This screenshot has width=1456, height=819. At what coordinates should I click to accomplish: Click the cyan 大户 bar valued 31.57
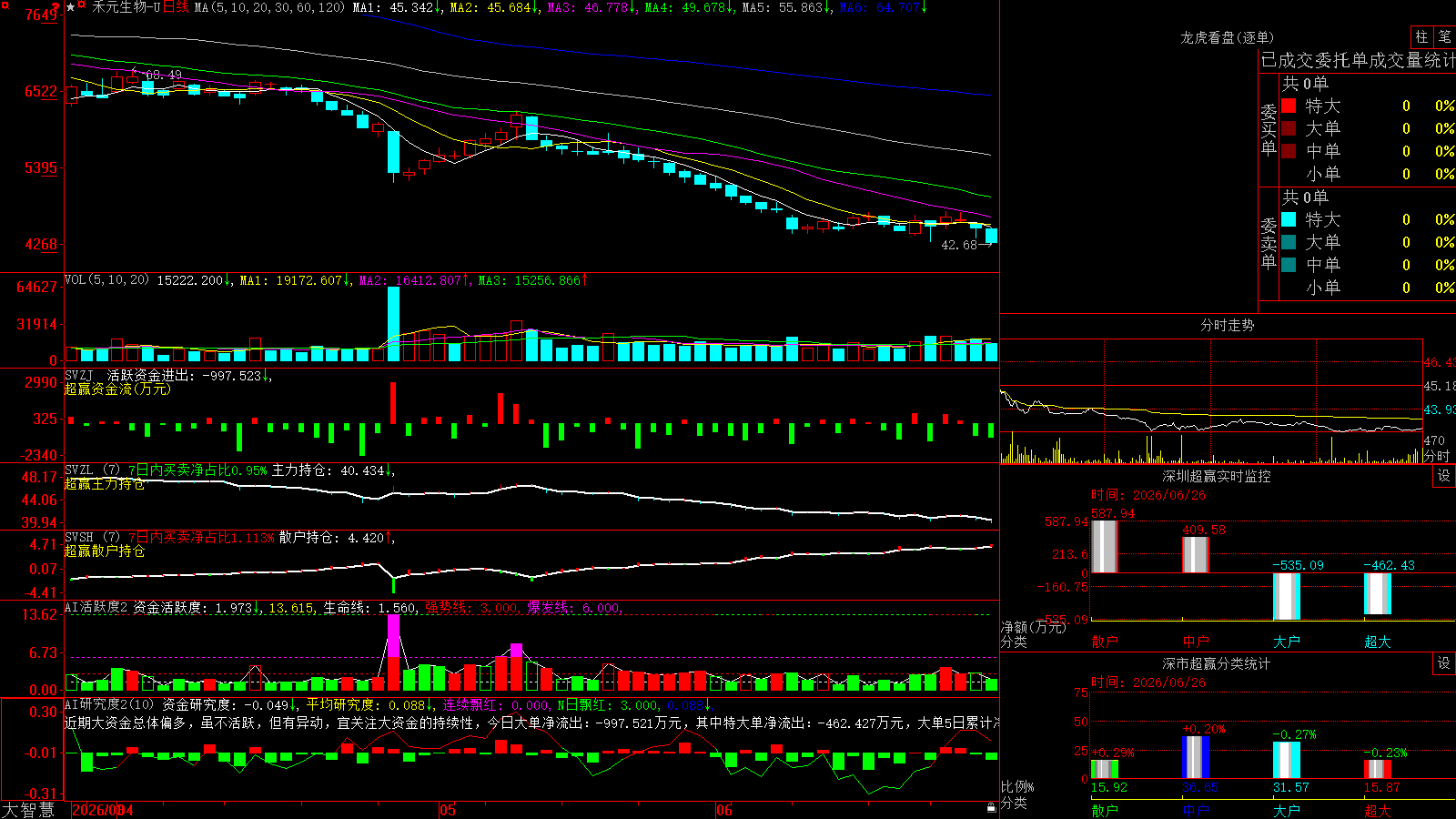(1287, 760)
